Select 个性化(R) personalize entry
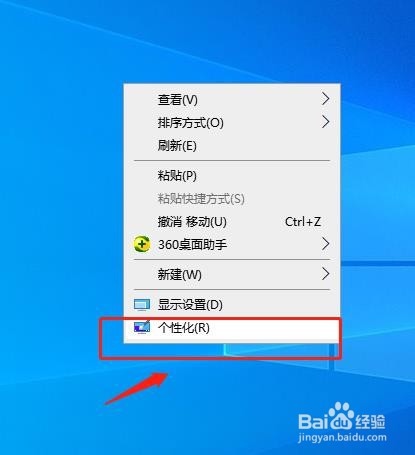 pyautogui.click(x=232, y=328)
